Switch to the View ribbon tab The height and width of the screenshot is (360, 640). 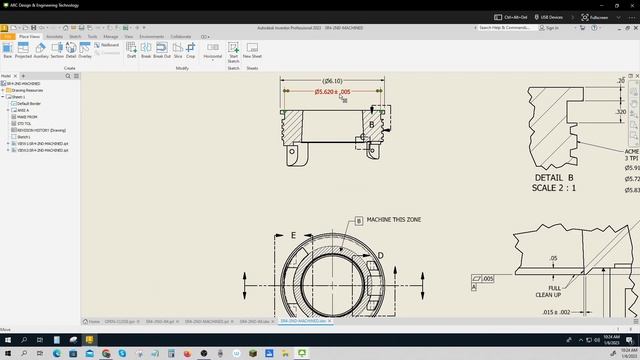point(129,37)
